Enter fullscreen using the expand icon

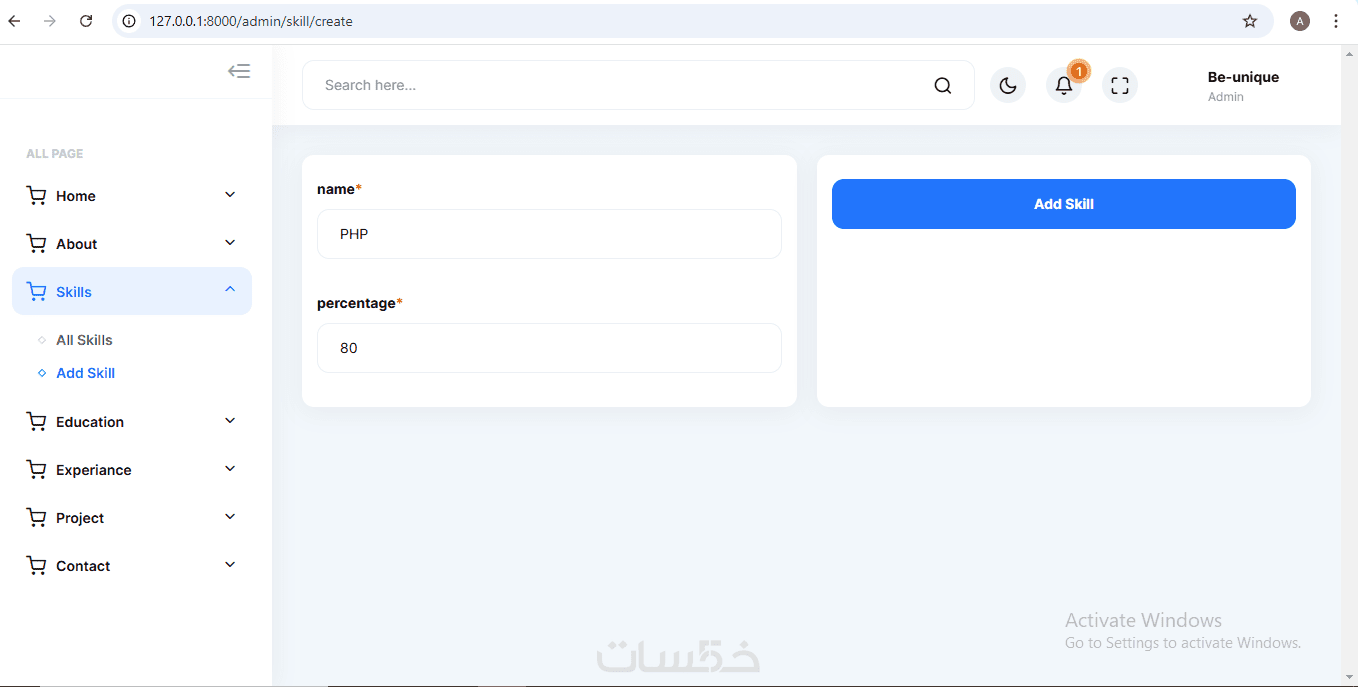point(1120,85)
